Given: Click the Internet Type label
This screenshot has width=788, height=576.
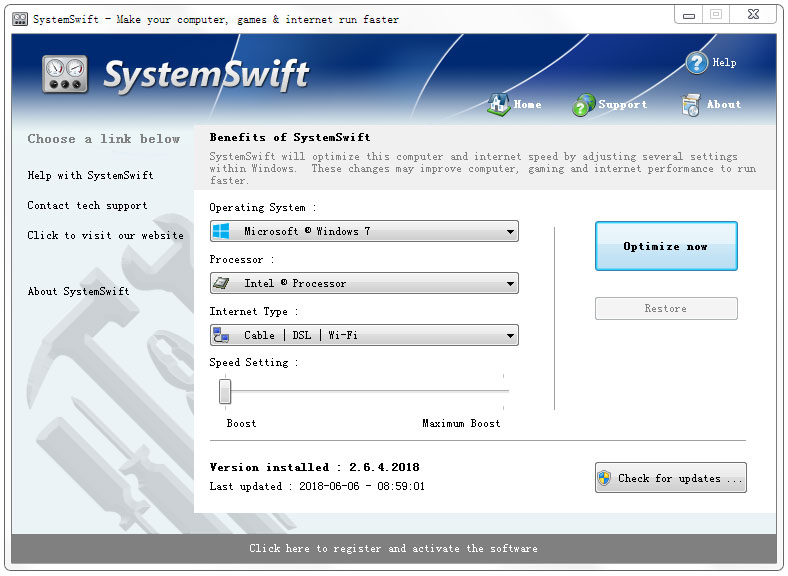Looking at the screenshot, I should (x=254, y=312).
